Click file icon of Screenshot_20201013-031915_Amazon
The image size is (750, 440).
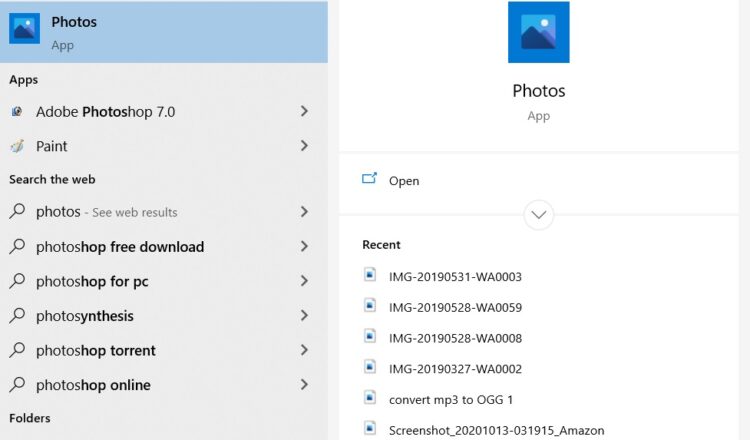370,428
